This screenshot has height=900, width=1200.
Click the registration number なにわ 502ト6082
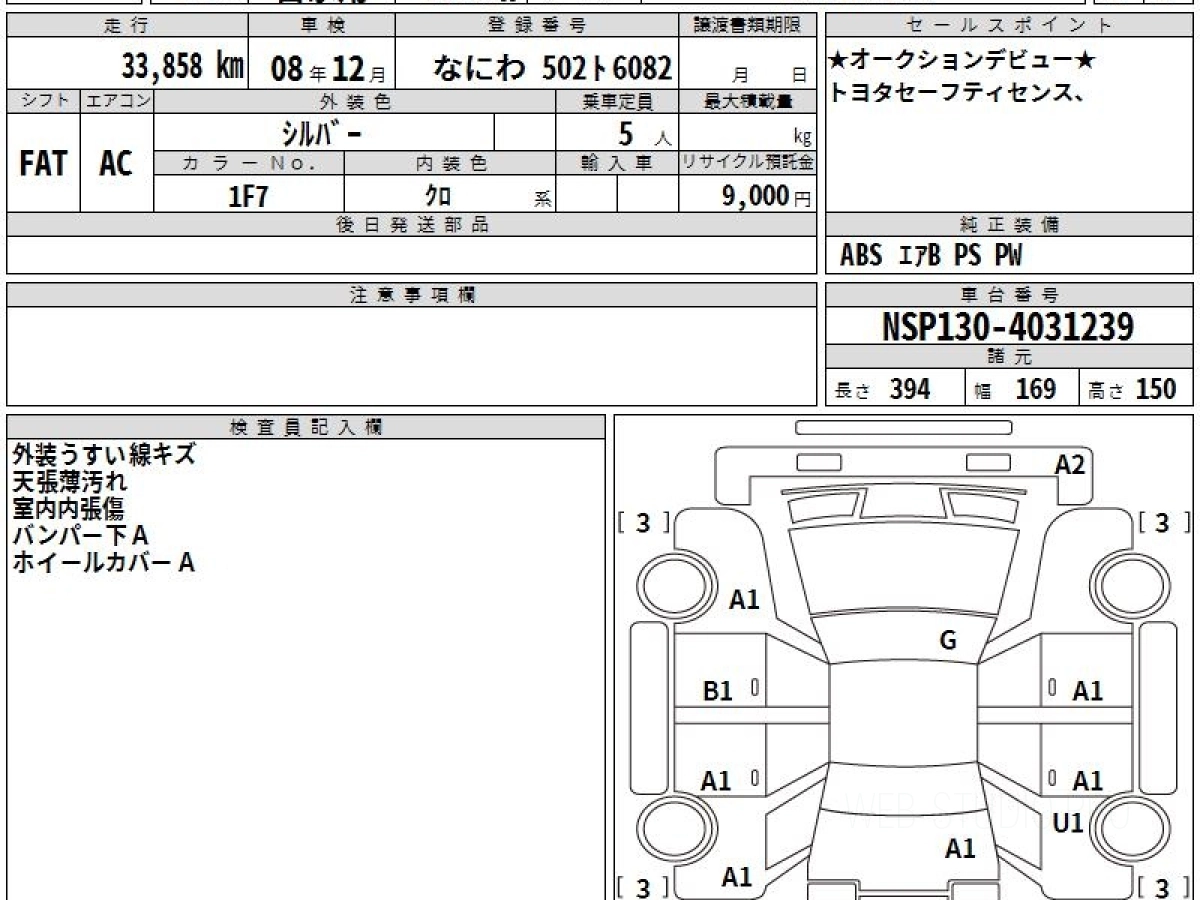[x=551, y=68]
